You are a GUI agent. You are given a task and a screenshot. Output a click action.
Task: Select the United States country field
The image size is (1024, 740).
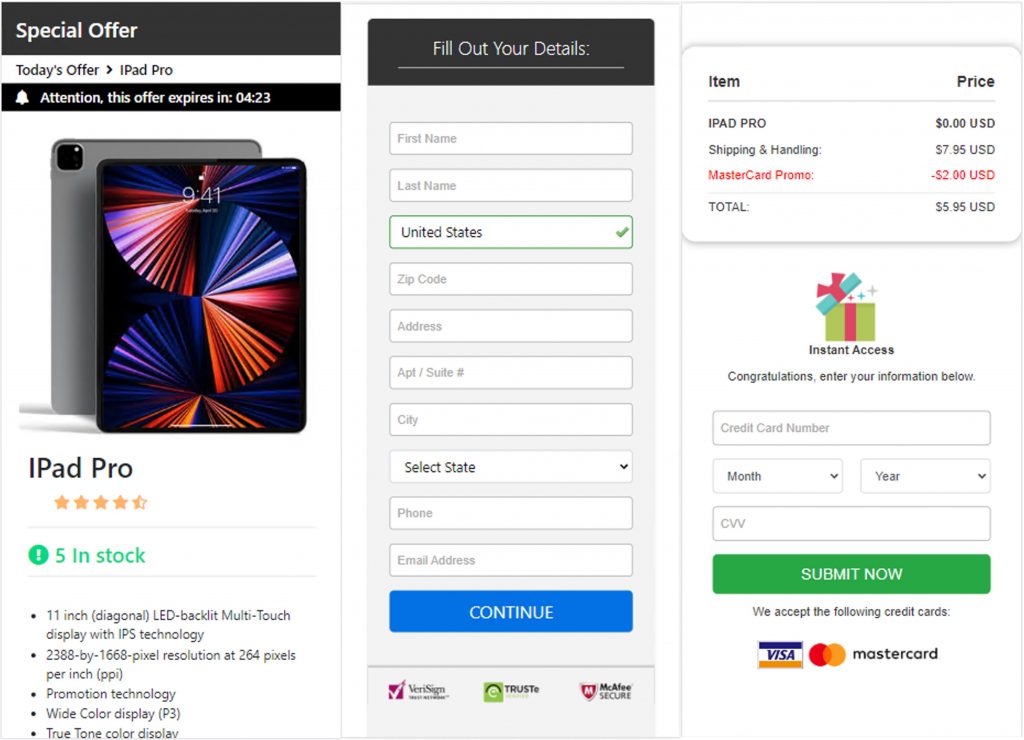tap(511, 232)
